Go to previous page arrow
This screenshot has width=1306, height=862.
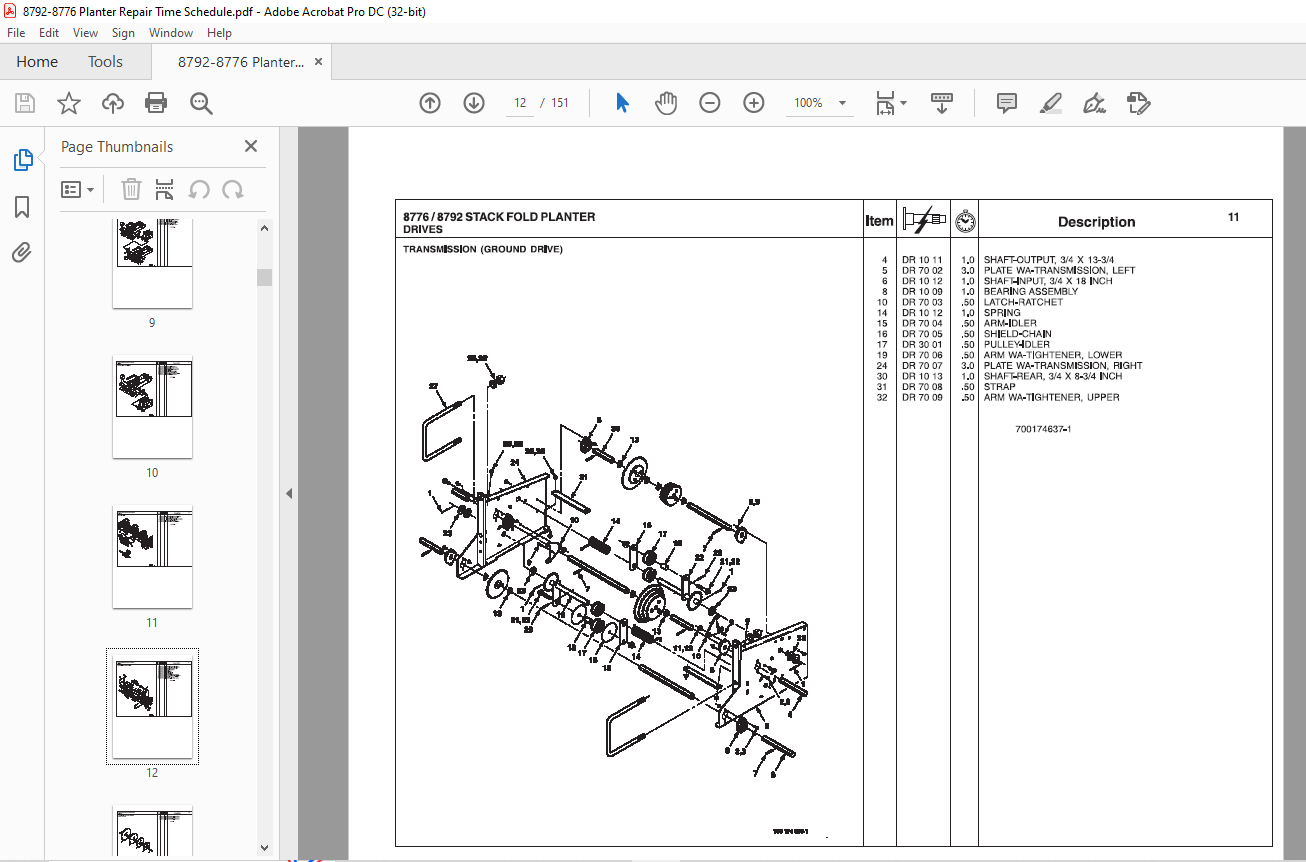430,103
